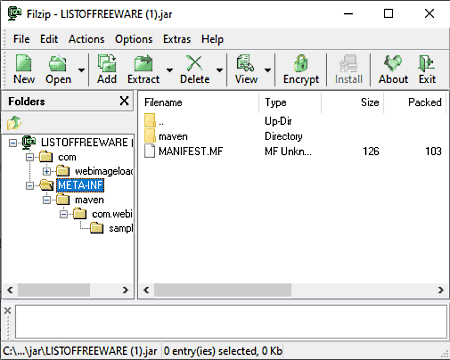The width and height of the screenshot is (450, 360).
Task: Open the dropdown arrow next to Open
Action: 81,70
